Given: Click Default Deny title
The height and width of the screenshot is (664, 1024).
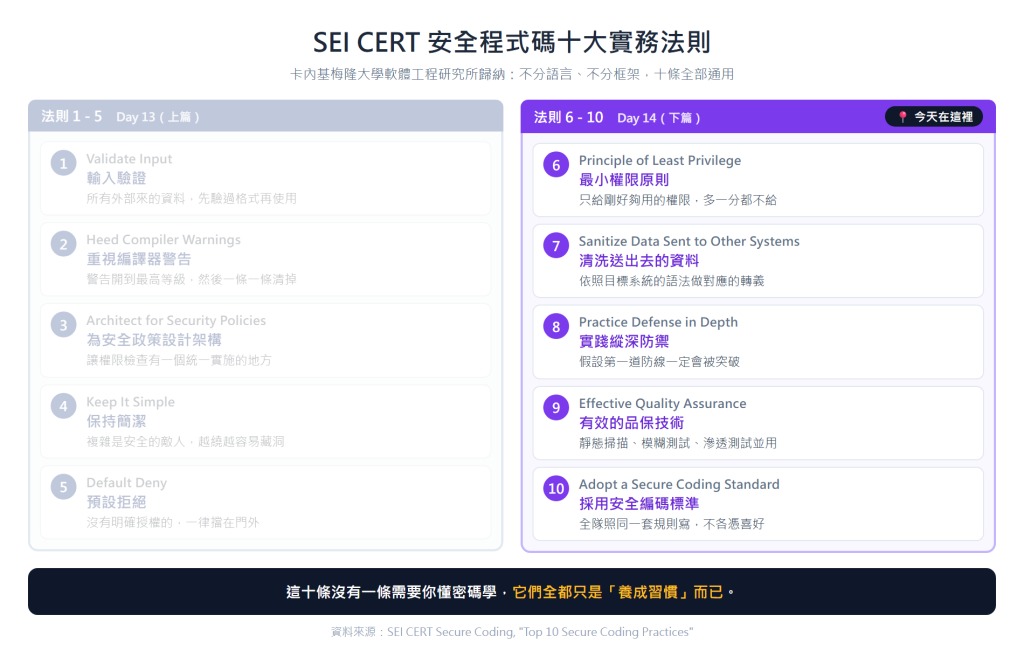Looking at the screenshot, I should pyautogui.click(x=127, y=482).
